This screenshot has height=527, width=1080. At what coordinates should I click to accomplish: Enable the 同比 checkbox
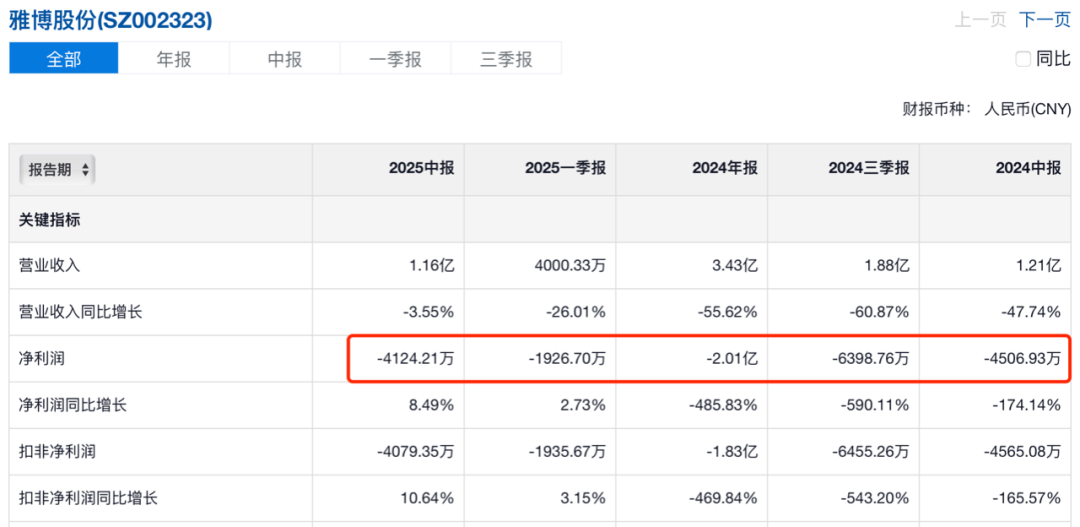point(1023,59)
